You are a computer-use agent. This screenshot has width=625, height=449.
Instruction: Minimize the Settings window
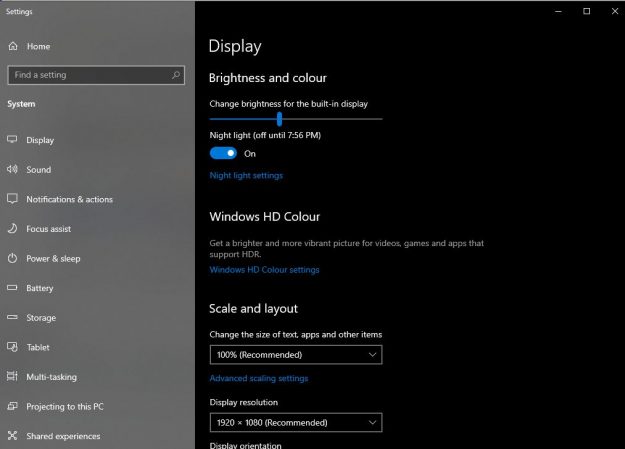point(558,11)
